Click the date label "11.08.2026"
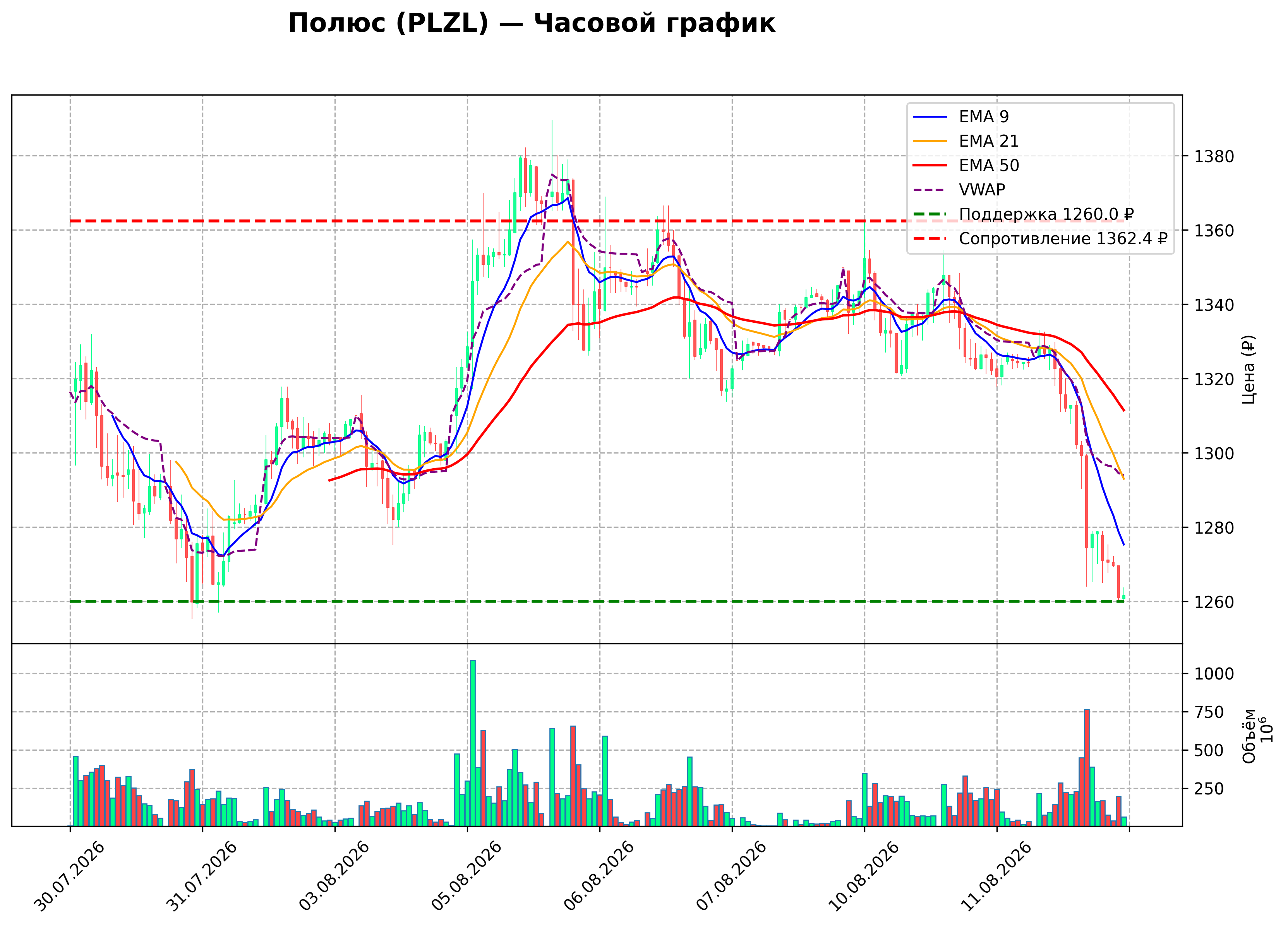This screenshot has height=926, width=1288. 996,876
